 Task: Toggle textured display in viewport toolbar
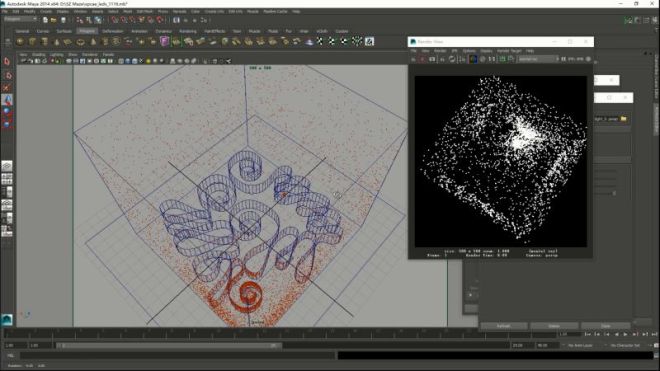141,61
